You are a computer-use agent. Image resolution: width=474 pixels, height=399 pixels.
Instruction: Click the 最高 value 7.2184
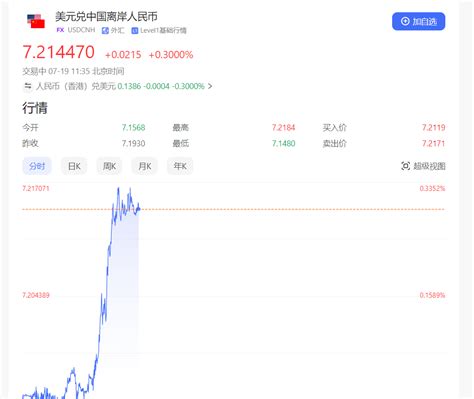283,128
